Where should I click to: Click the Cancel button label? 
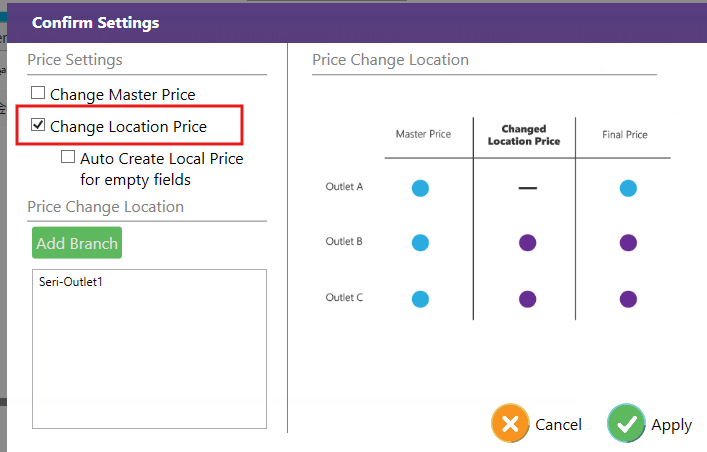tap(558, 425)
